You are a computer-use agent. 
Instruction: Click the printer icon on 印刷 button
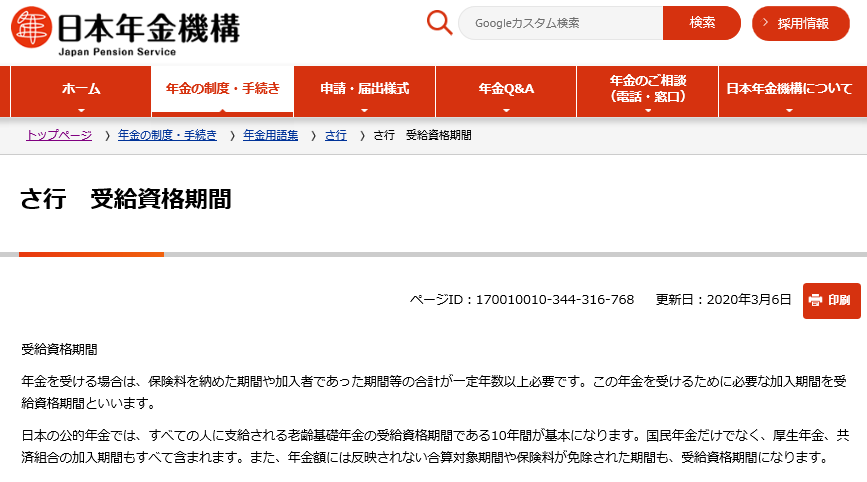[x=815, y=300]
